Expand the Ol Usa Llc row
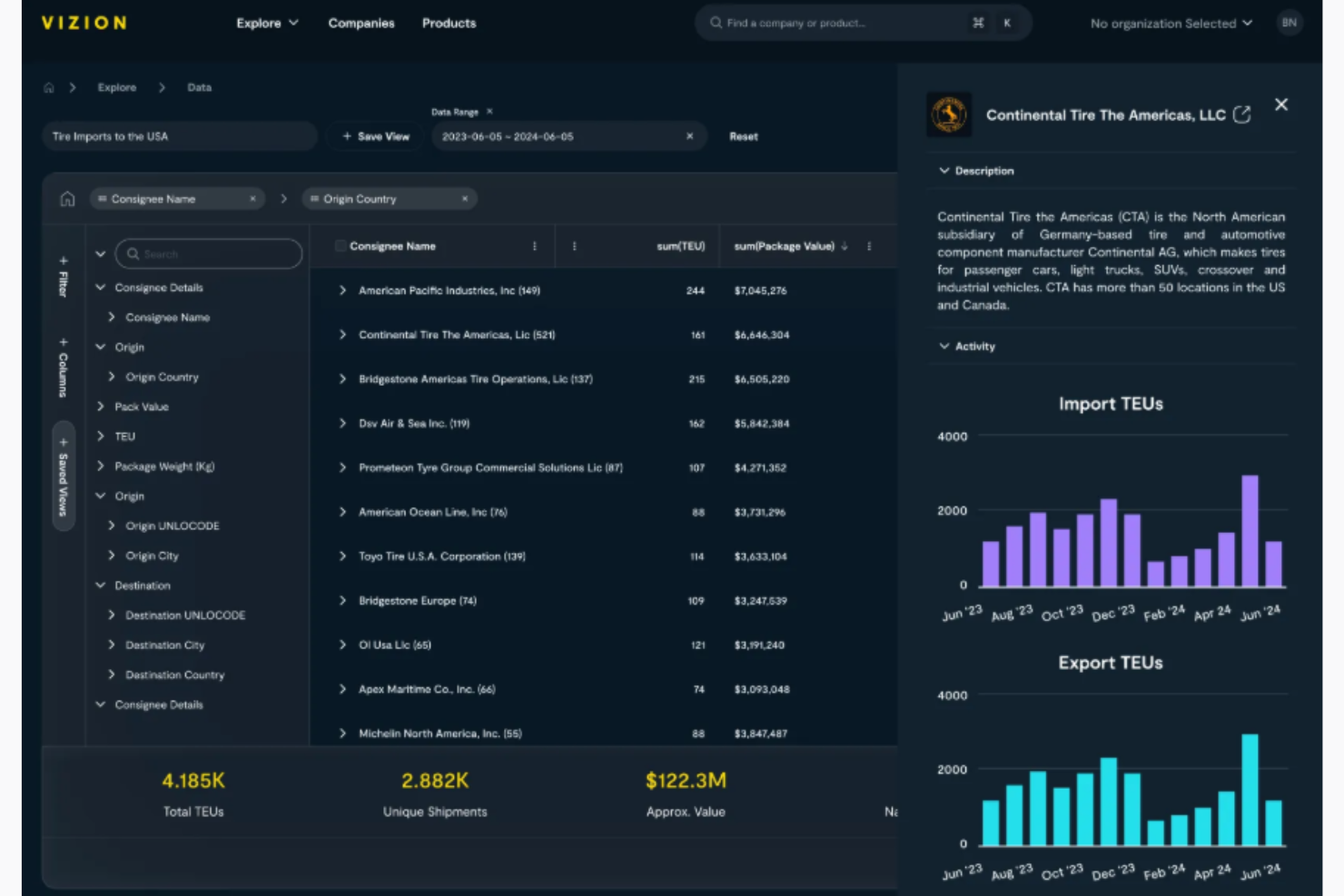 pos(342,645)
